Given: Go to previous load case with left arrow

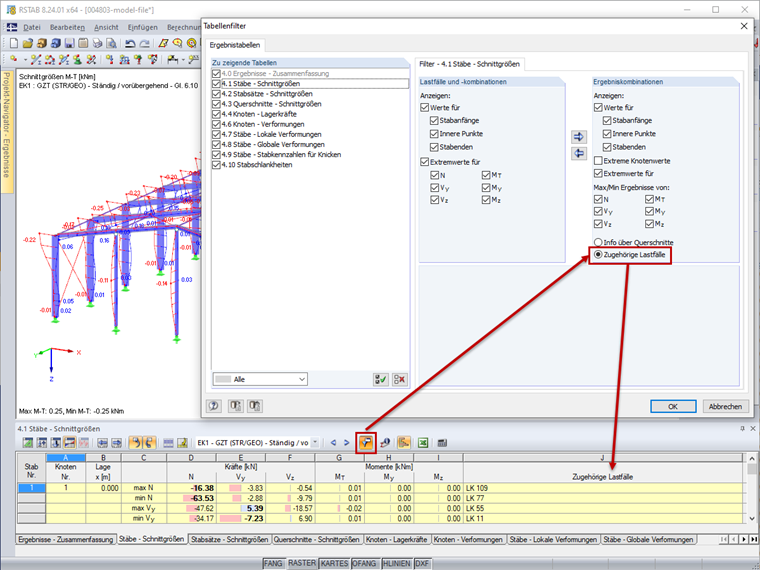Looking at the screenshot, I should 333,443.
